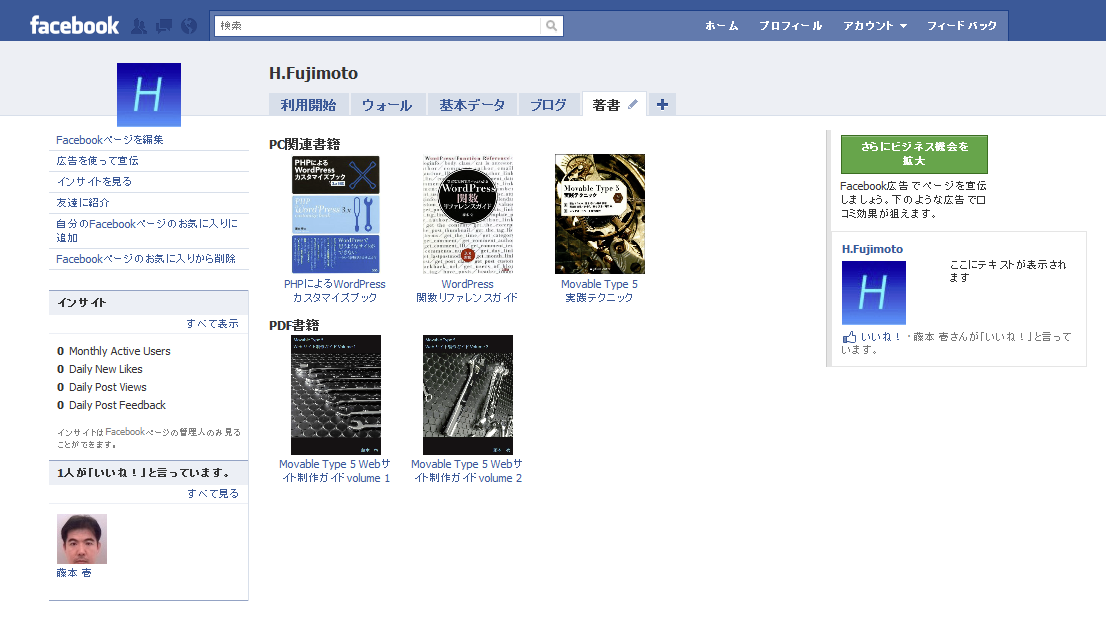The width and height of the screenshot is (1106, 620).
Task: Open ホーム in the top navigation
Action: pyautogui.click(x=722, y=25)
